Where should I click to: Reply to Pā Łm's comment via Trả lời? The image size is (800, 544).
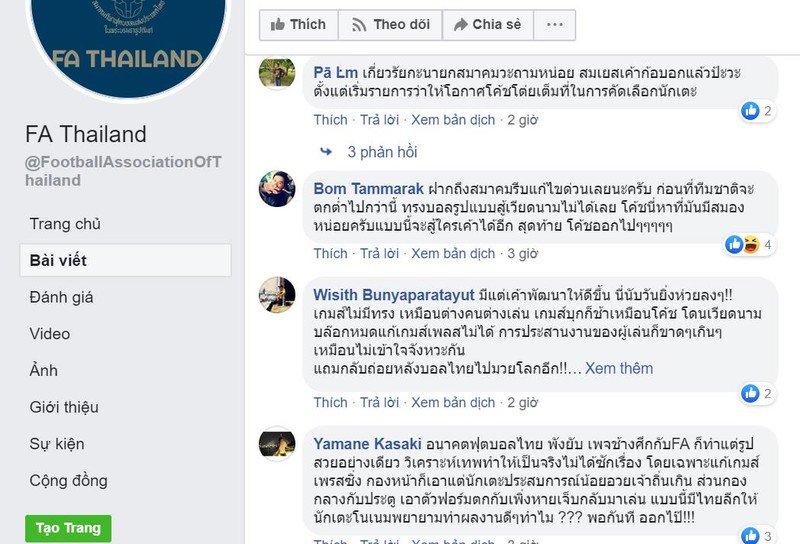pos(379,120)
